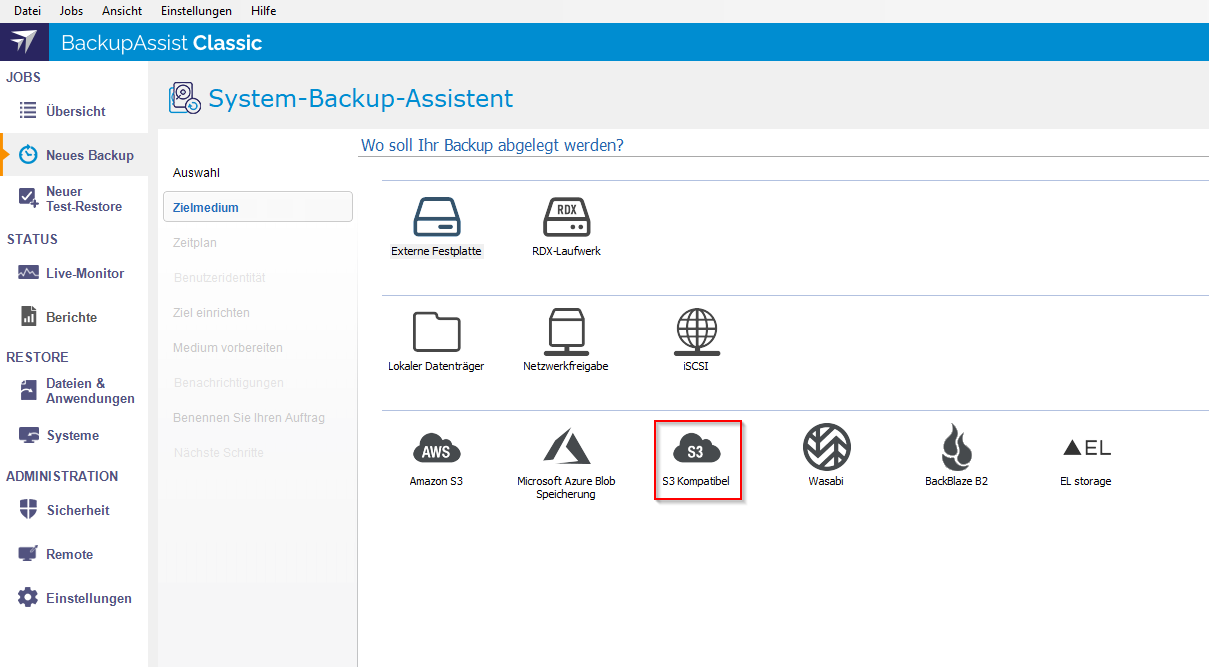Go to the Übersicht jobs page
The image size is (1209, 667).
[x=74, y=111]
